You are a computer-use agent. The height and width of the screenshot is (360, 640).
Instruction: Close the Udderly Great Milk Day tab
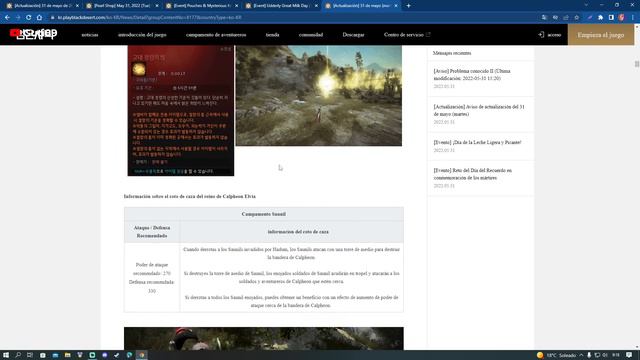coord(316,6)
